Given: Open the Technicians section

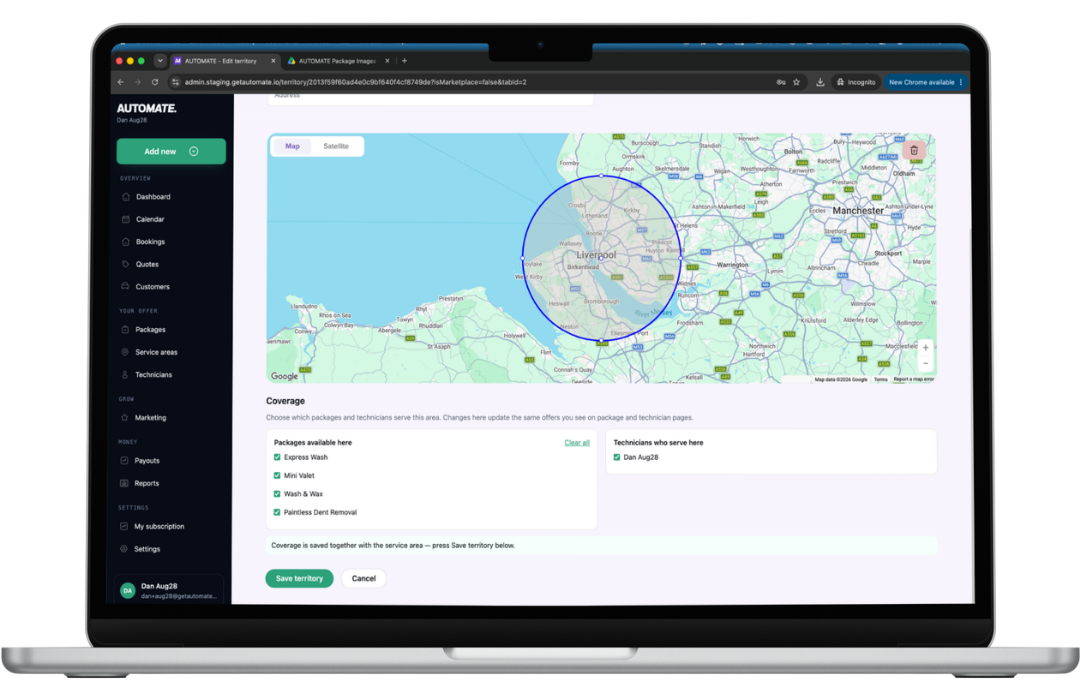Looking at the screenshot, I should click(154, 375).
